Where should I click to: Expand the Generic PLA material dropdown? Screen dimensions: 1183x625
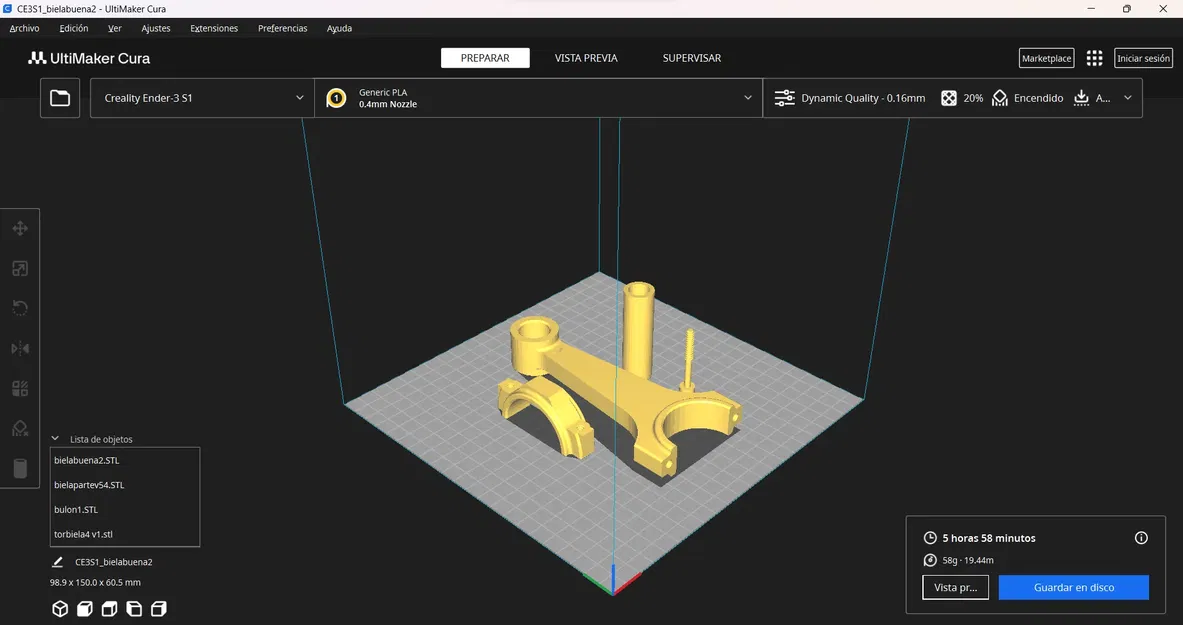(x=539, y=98)
